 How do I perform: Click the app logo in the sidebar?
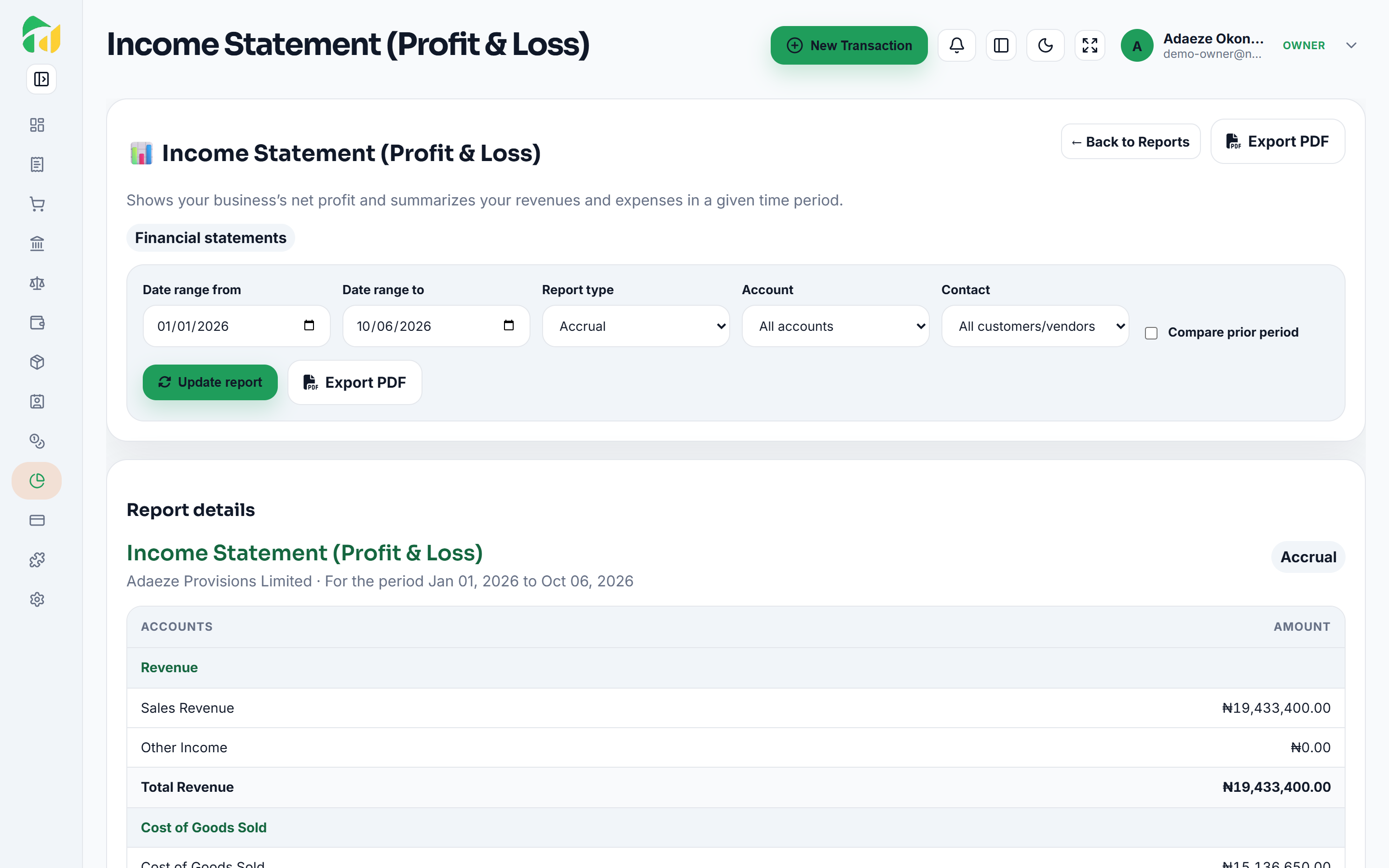pyautogui.click(x=41, y=35)
